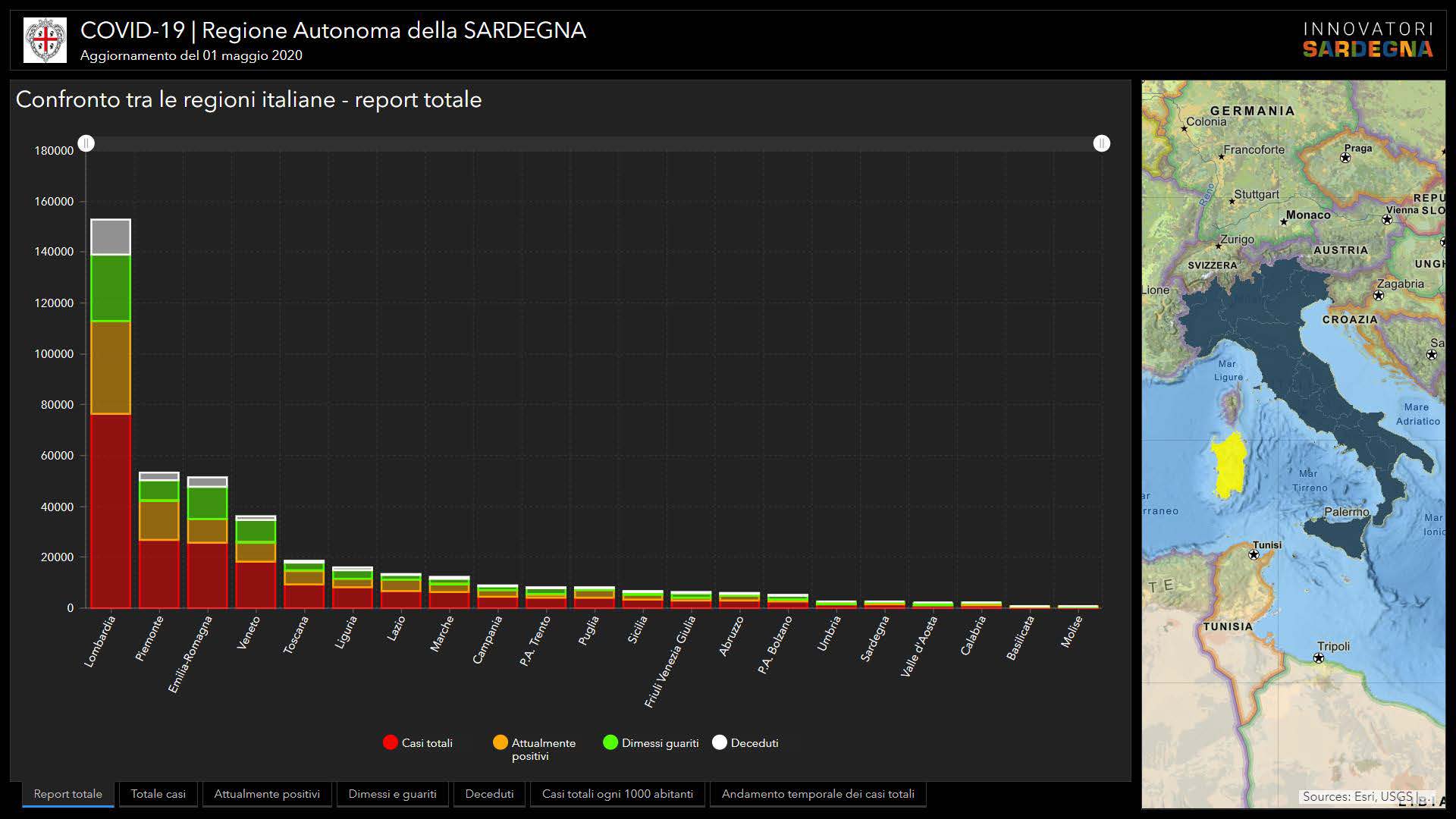The height and width of the screenshot is (819, 1456).
Task: Click the Tunisi capital marker on map
Action: click(x=1254, y=555)
